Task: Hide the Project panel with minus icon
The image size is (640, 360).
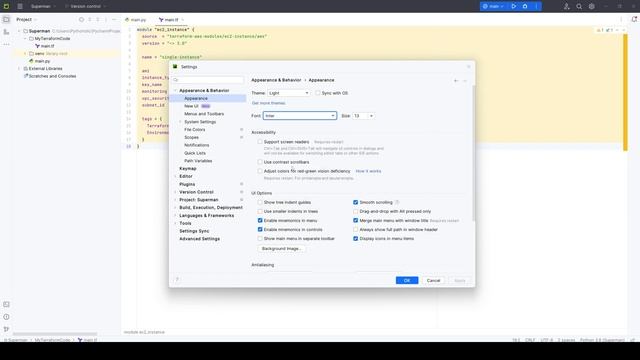Action: click(114, 19)
